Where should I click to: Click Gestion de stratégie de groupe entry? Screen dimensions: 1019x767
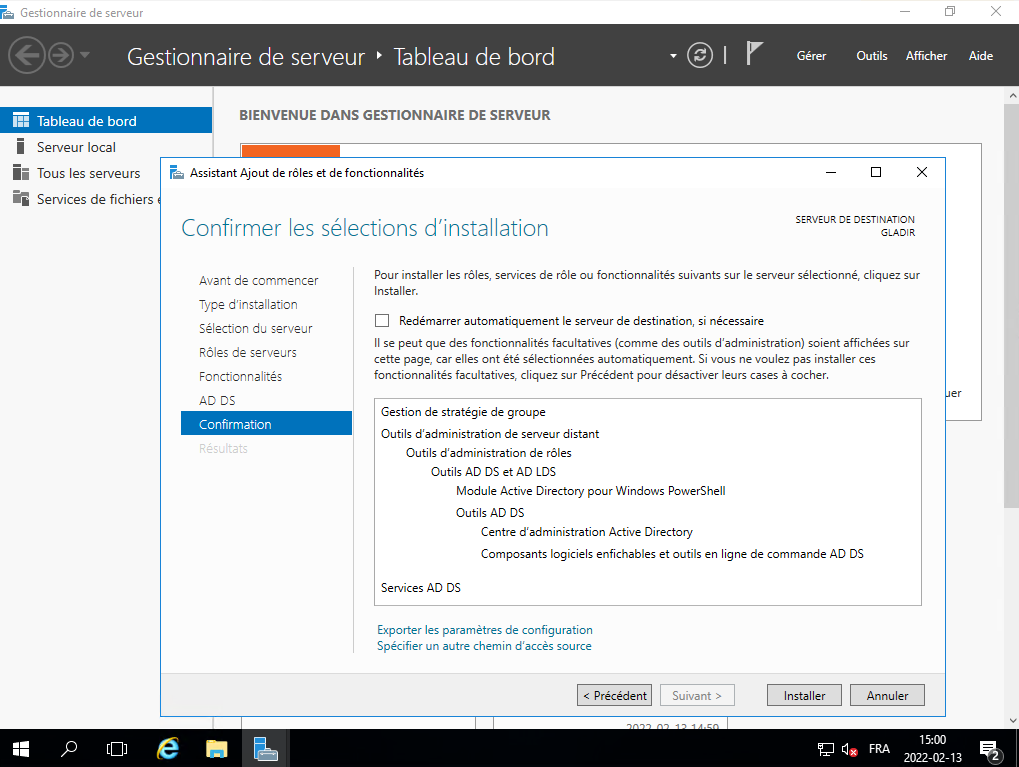coord(463,411)
